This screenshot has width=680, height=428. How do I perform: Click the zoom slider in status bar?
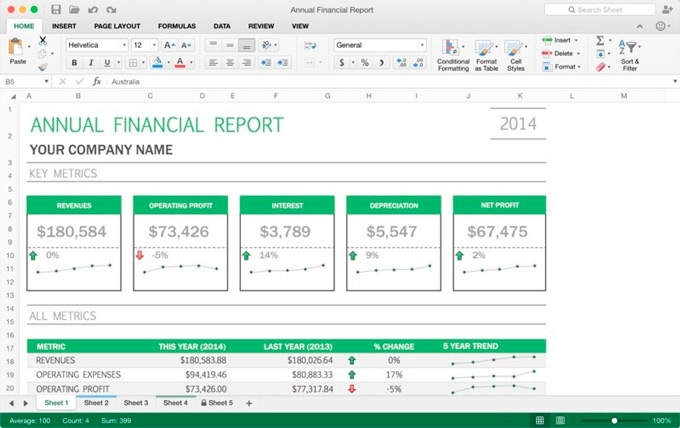(614, 420)
